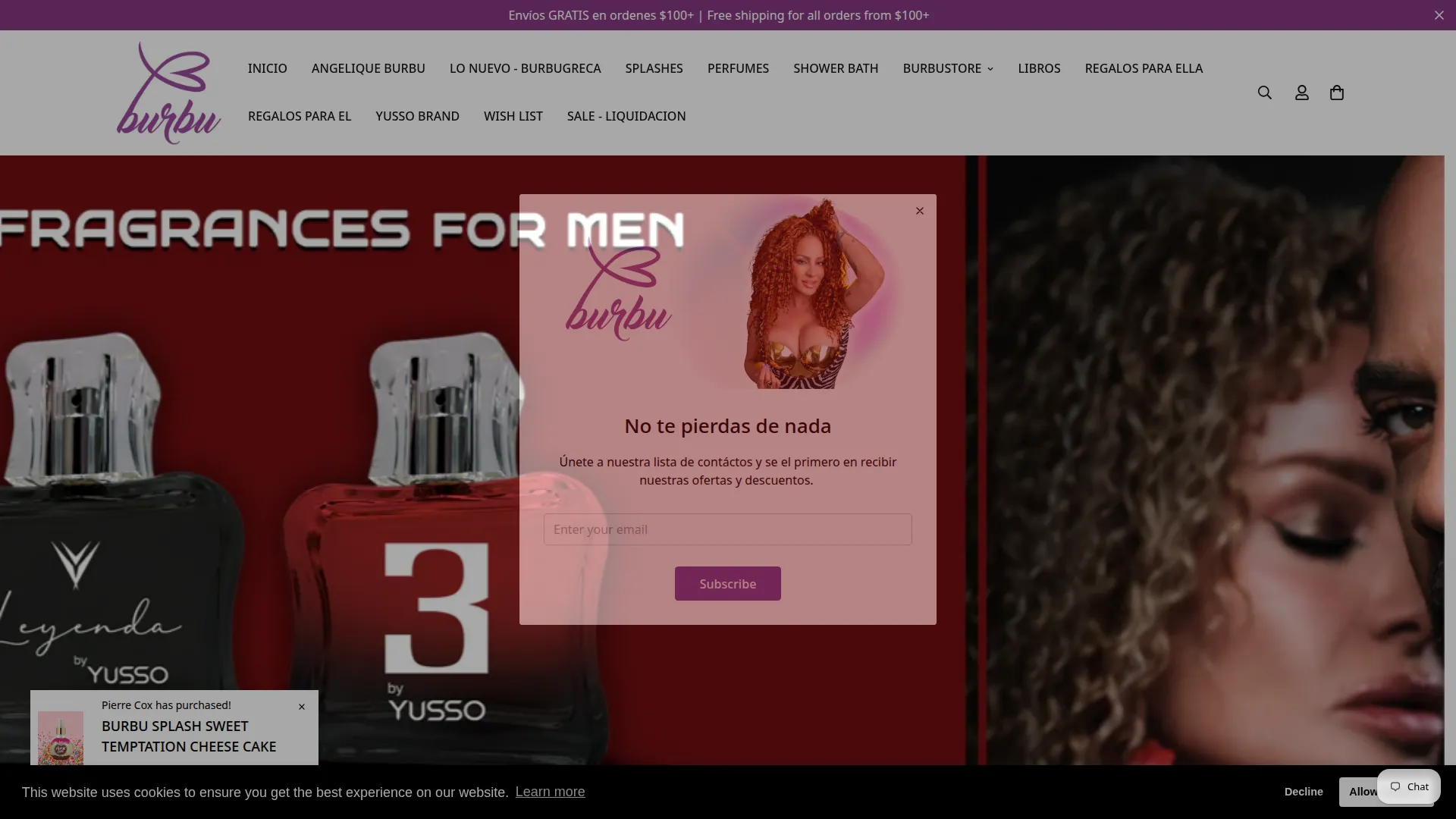
Task: Open LIBROS menu item
Action: click(x=1039, y=68)
